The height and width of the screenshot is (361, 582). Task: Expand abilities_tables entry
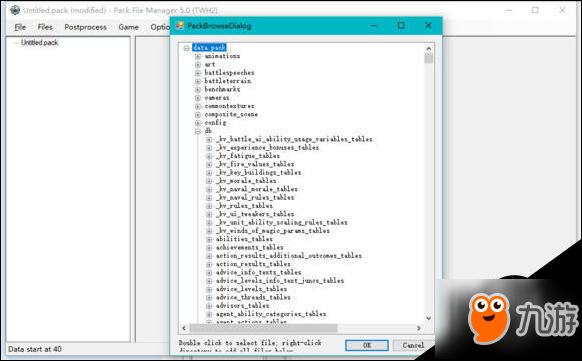coord(209,239)
